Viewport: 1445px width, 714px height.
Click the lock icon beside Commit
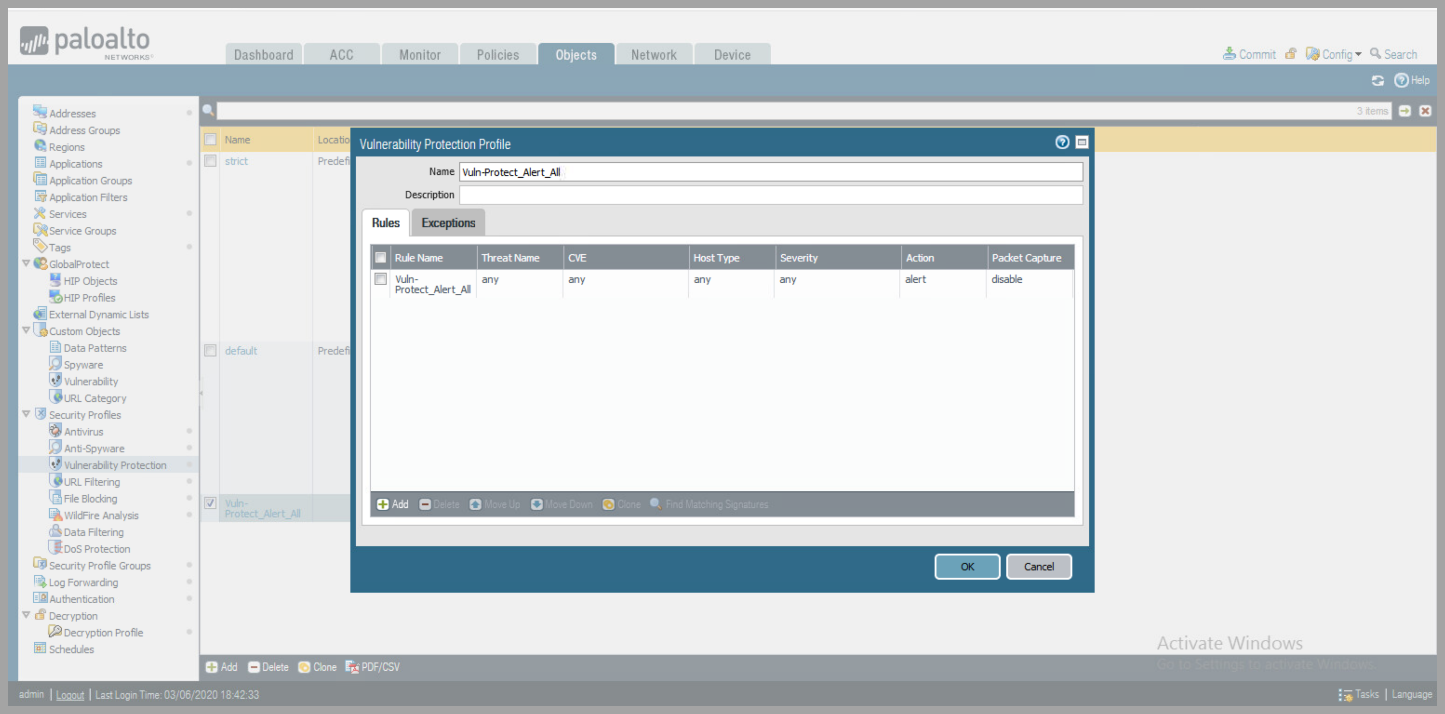[1291, 54]
